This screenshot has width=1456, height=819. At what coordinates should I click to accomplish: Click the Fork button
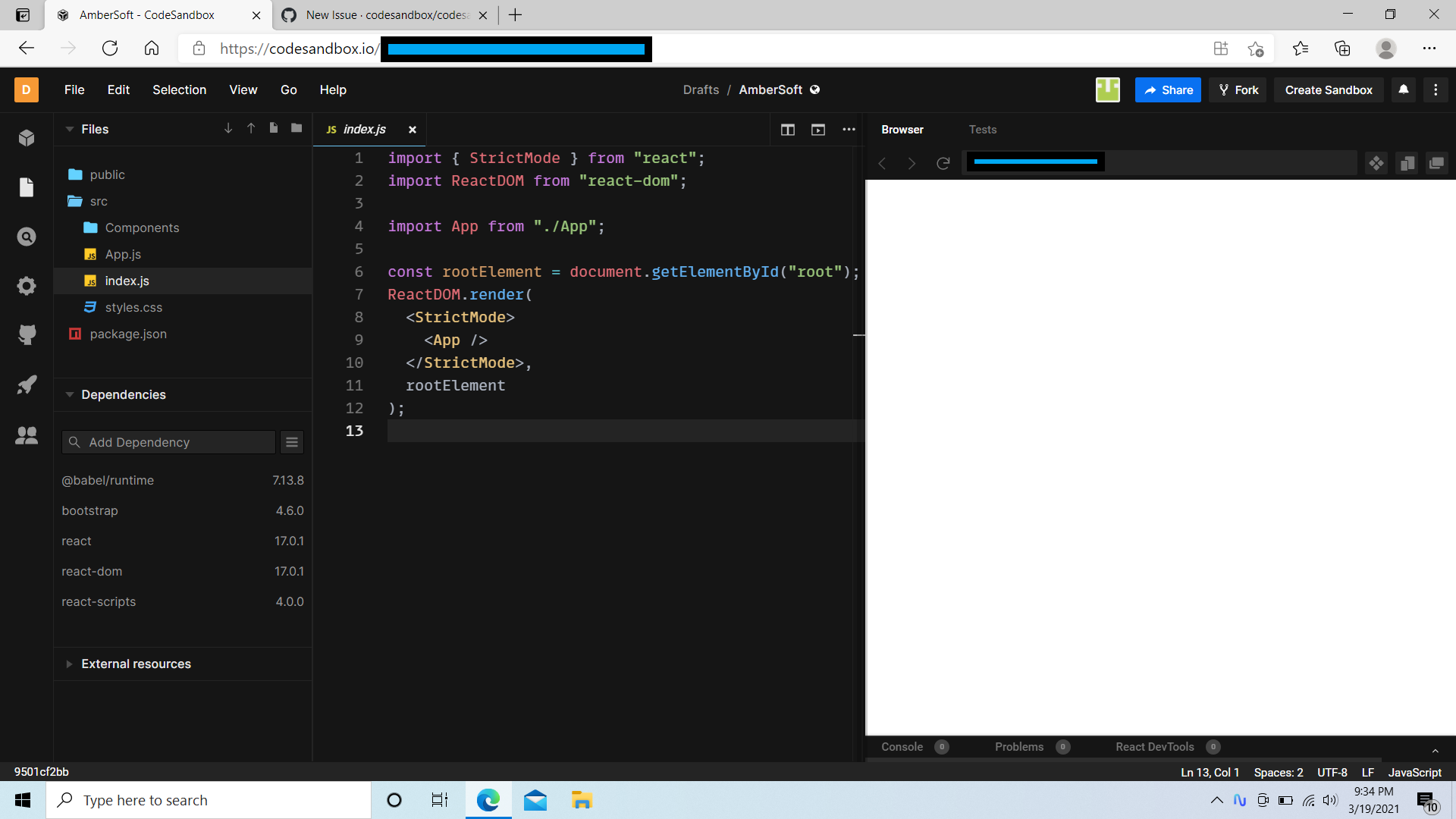(1238, 89)
